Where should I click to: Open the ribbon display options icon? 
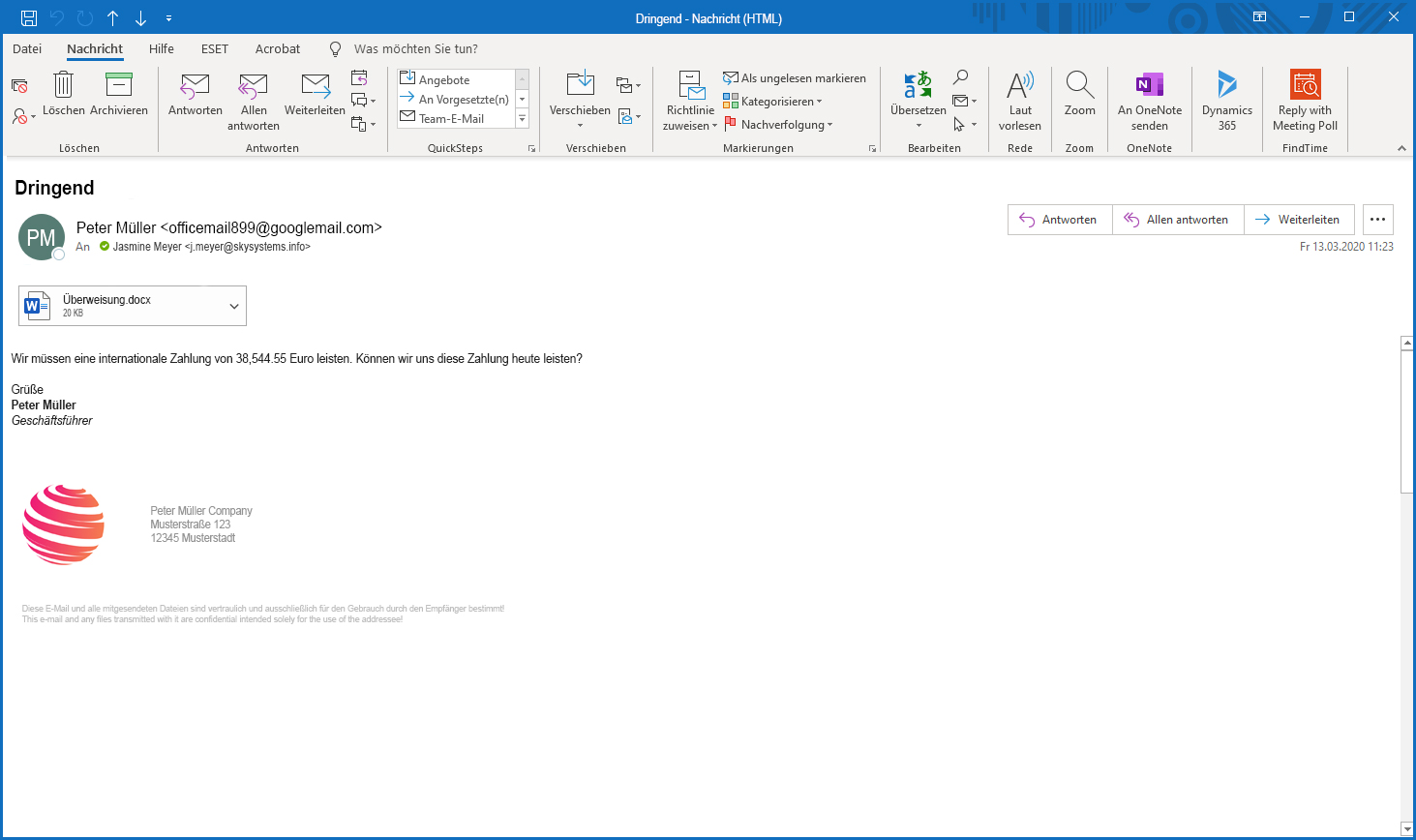tap(1259, 16)
